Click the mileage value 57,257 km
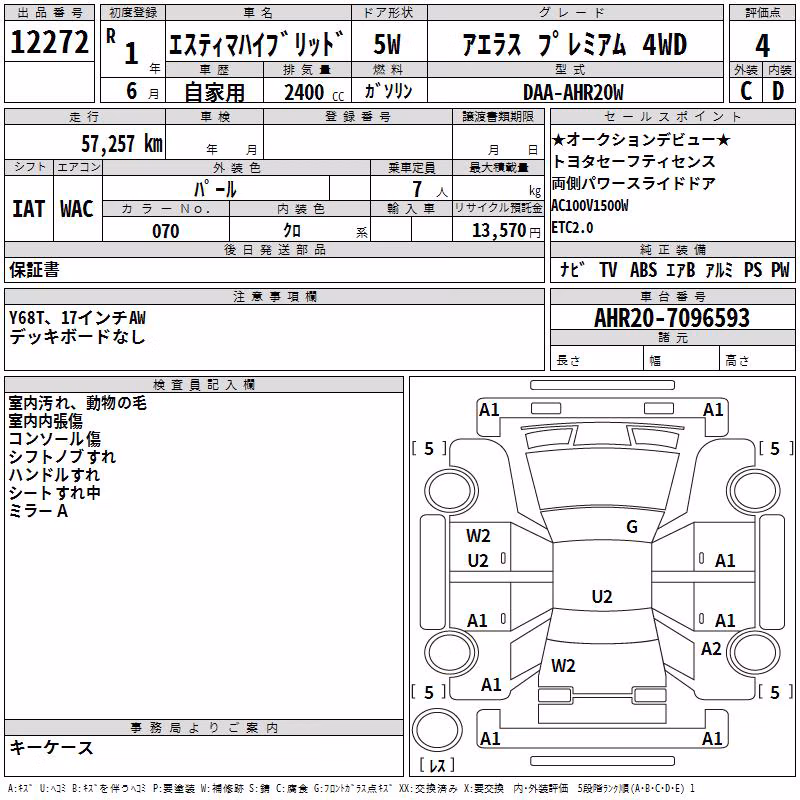800x800 pixels. (x=122, y=144)
